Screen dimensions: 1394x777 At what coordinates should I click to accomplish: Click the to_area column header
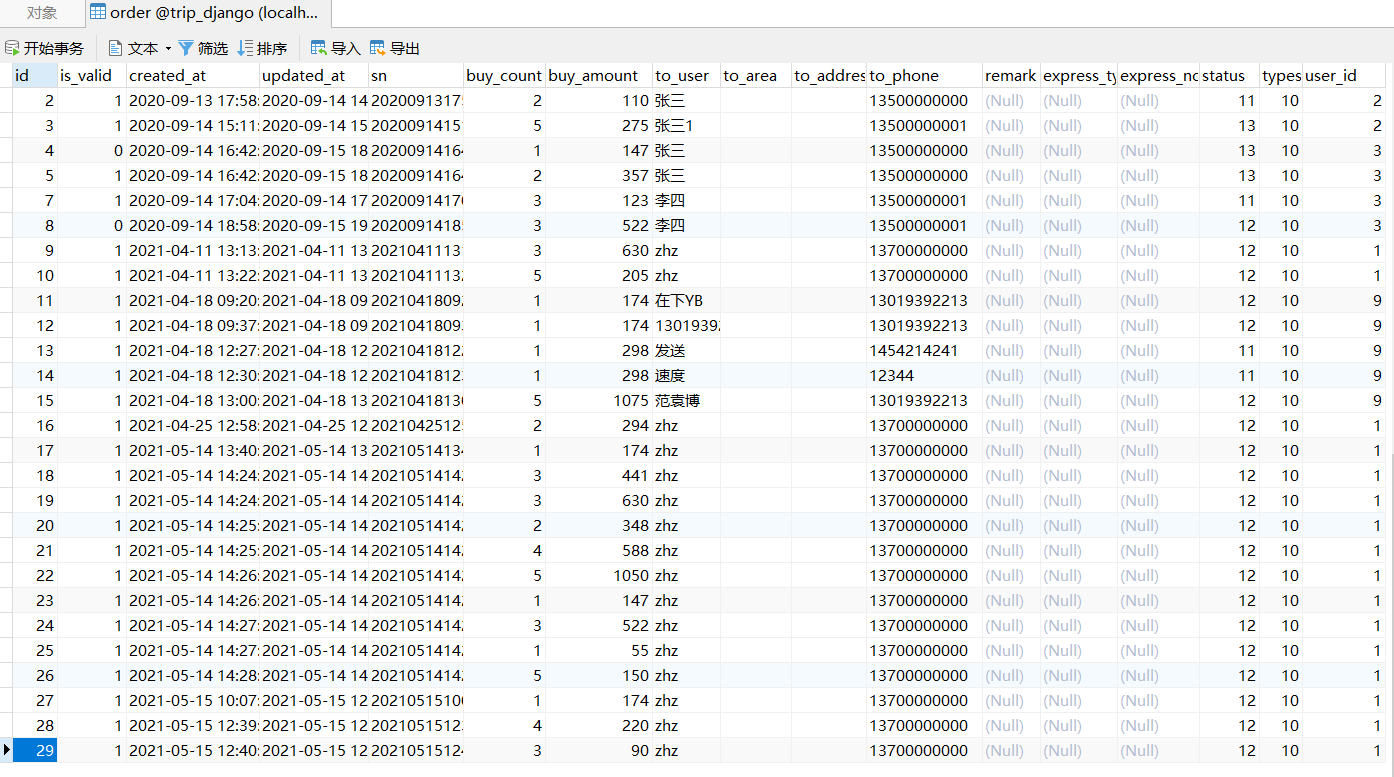(756, 75)
